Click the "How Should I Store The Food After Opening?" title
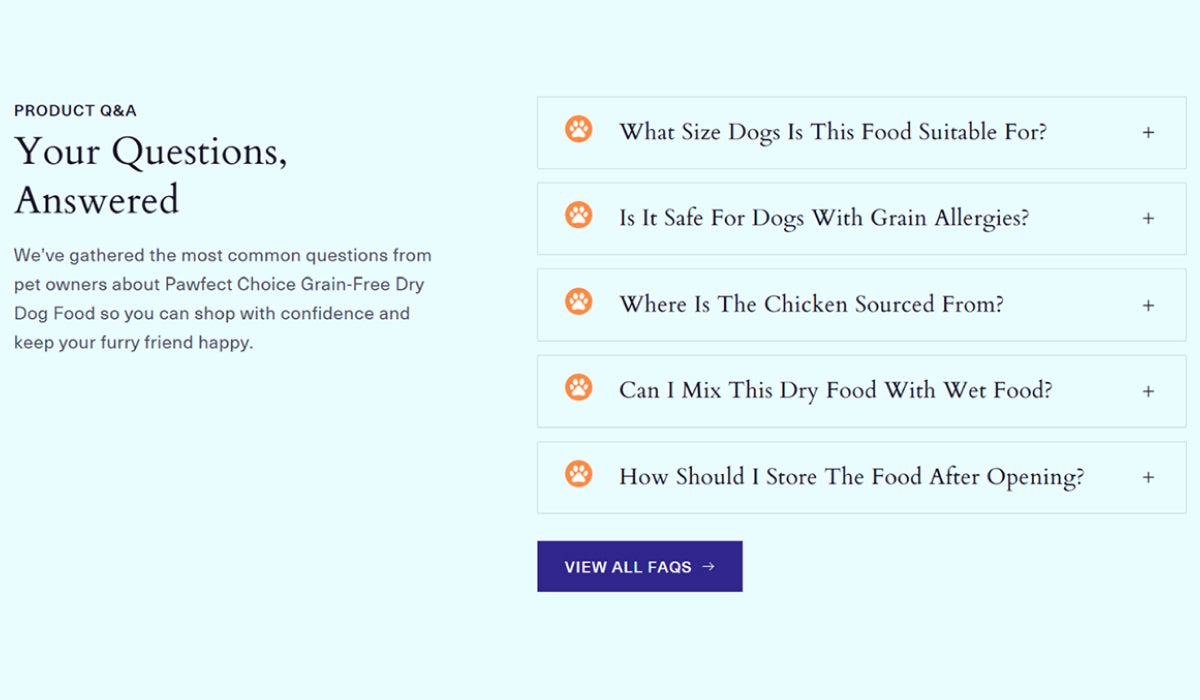The width and height of the screenshot is (1200, 700). [x=851, y=477]
